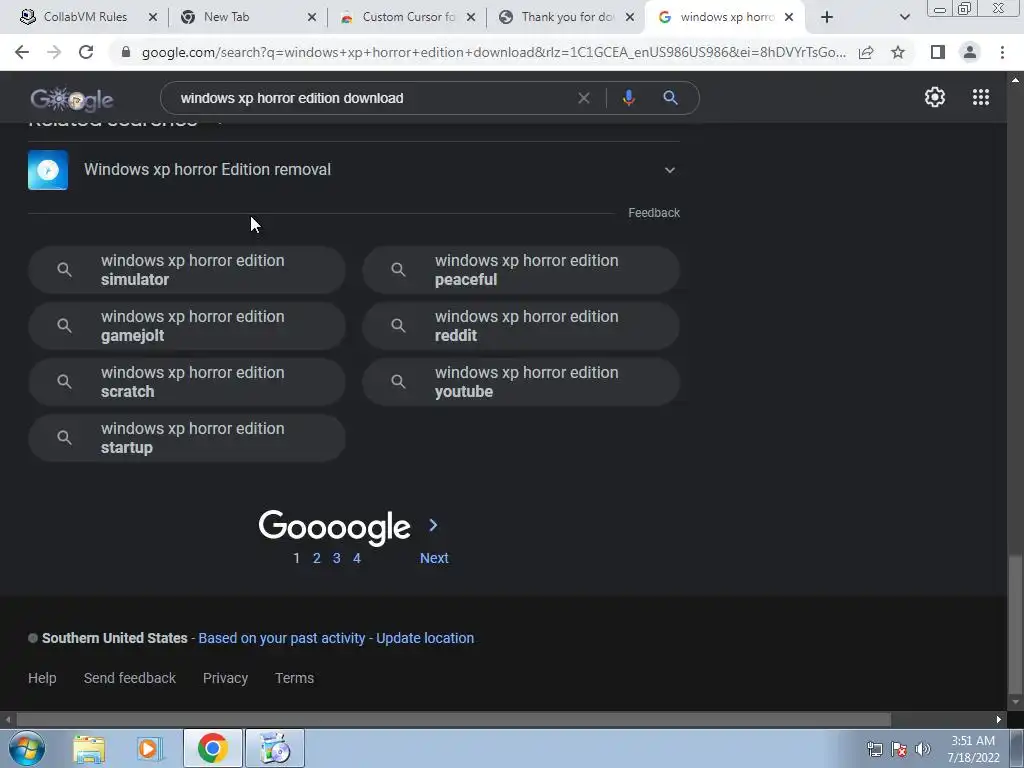Open the Action Center flag tray icon

(899, 749)
